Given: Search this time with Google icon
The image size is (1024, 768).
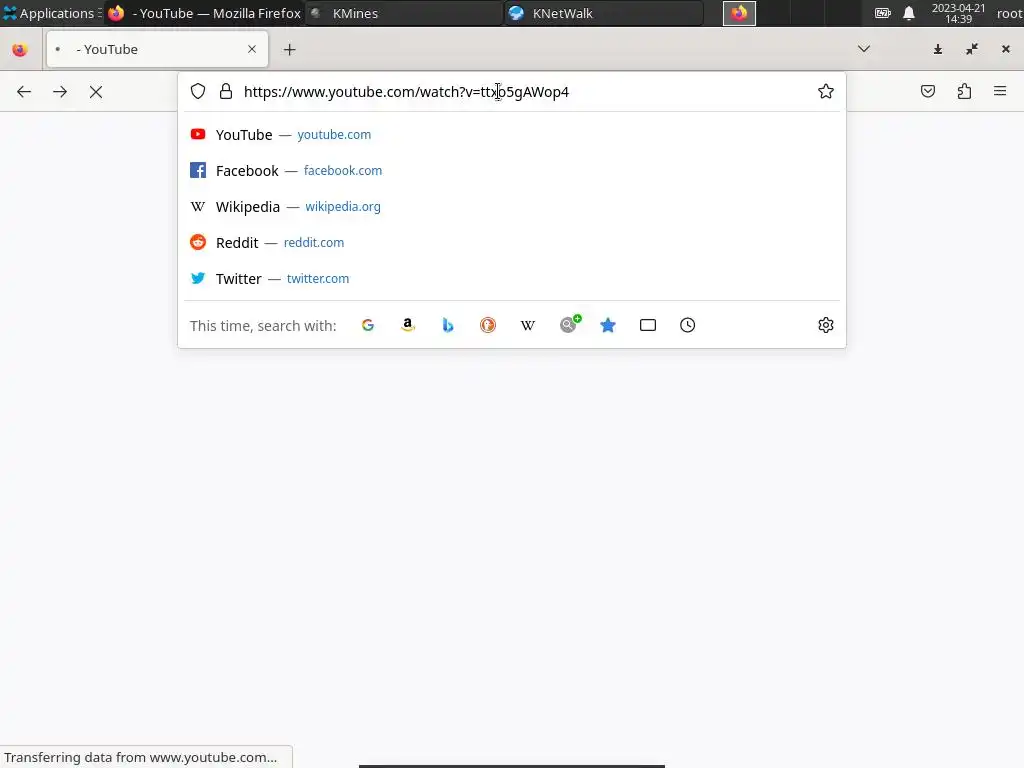Looking at the screenshot, I should pyautogui.click(x=368, y=325).
